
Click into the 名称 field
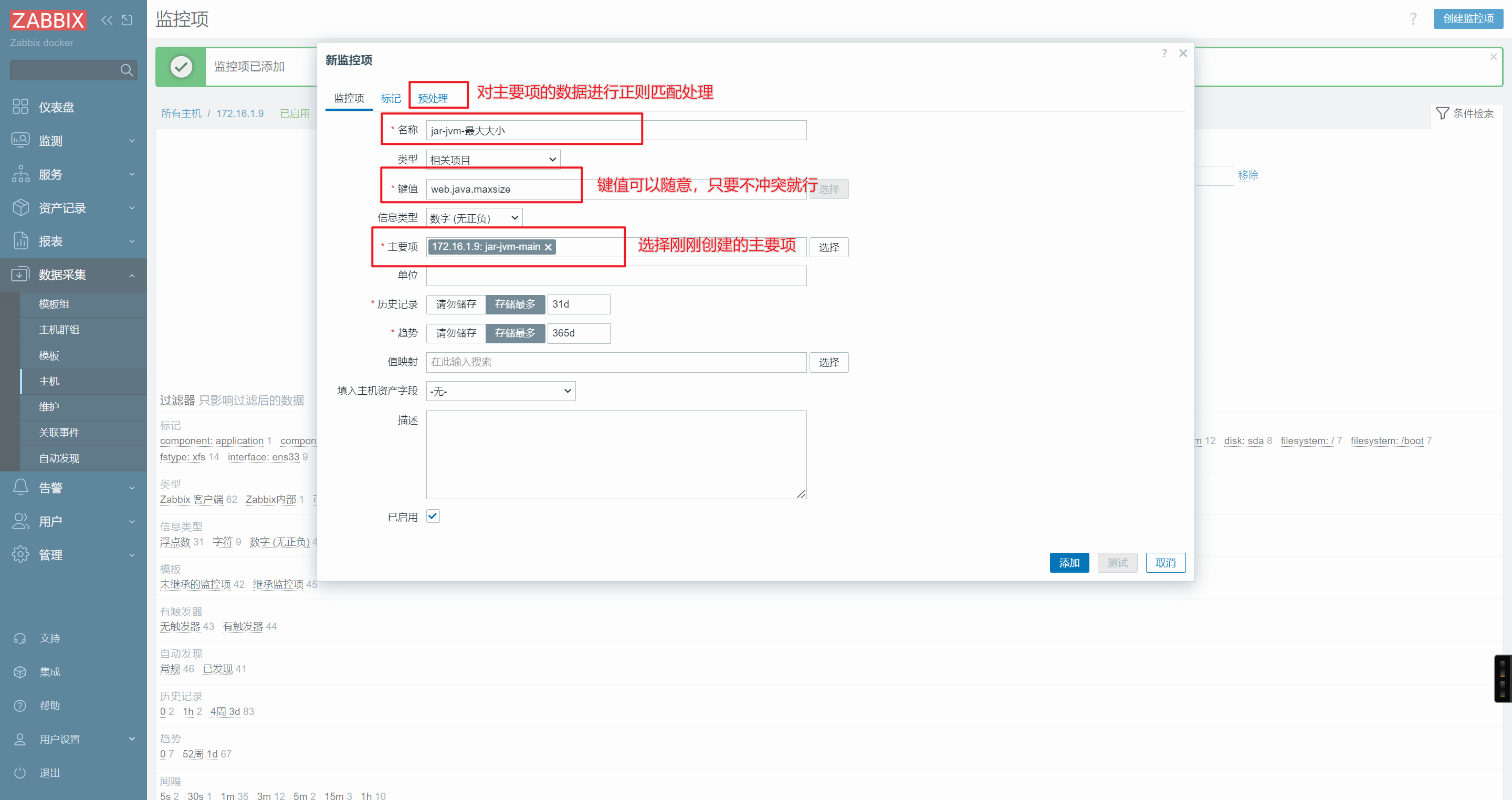[616, 130]
